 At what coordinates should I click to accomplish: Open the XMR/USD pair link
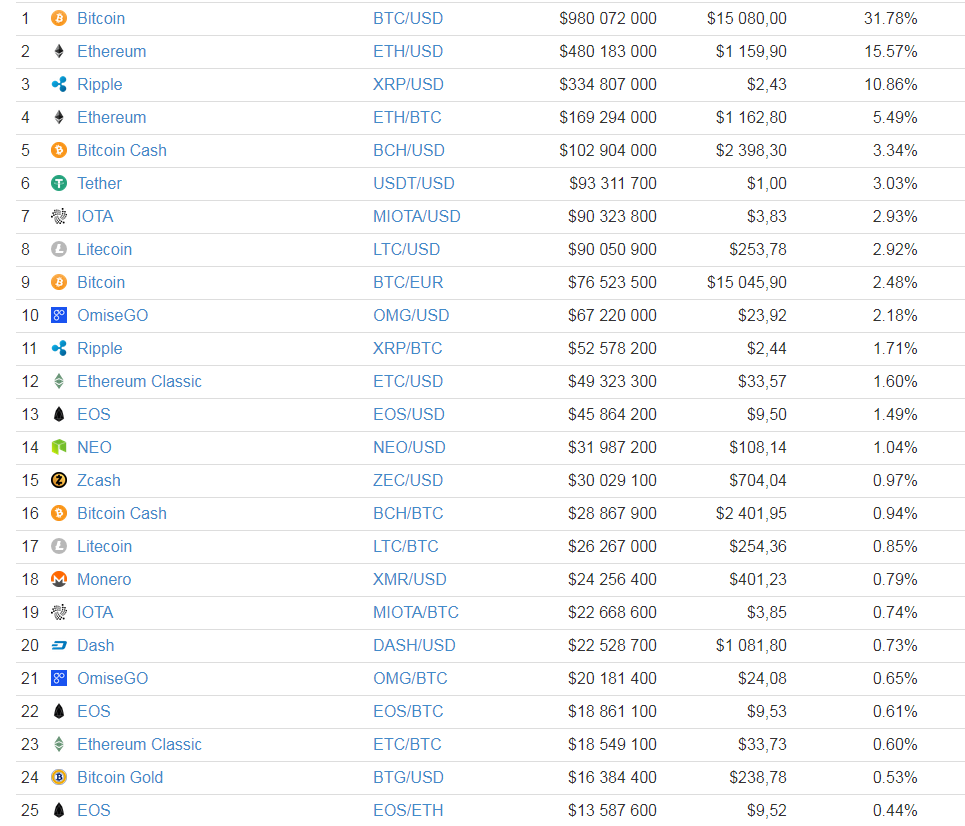click(x=410, y=579)
